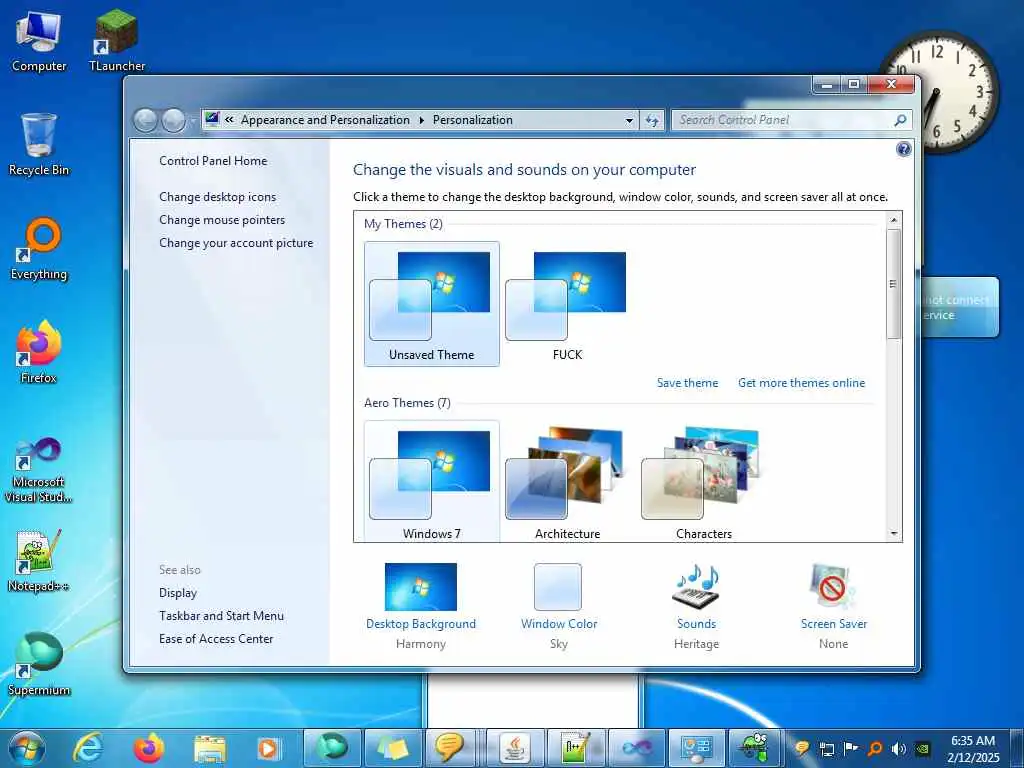Select the Unsaved Theme thumbnail
The image size is (1024, 768).
[432, 304]
